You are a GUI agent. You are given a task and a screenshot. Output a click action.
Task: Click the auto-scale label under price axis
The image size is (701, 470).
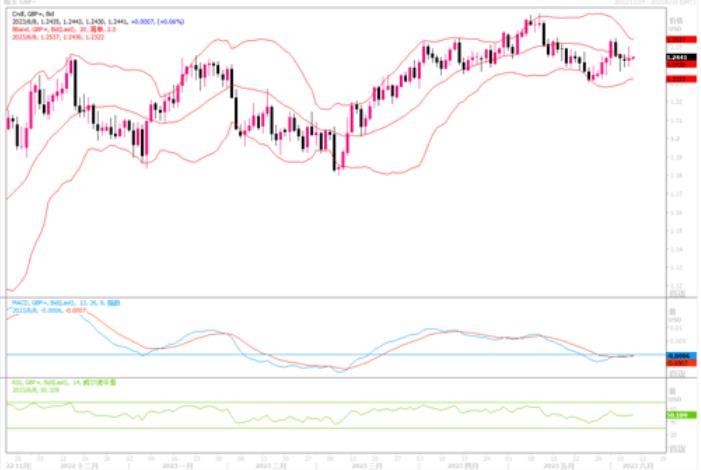(677, 292)
